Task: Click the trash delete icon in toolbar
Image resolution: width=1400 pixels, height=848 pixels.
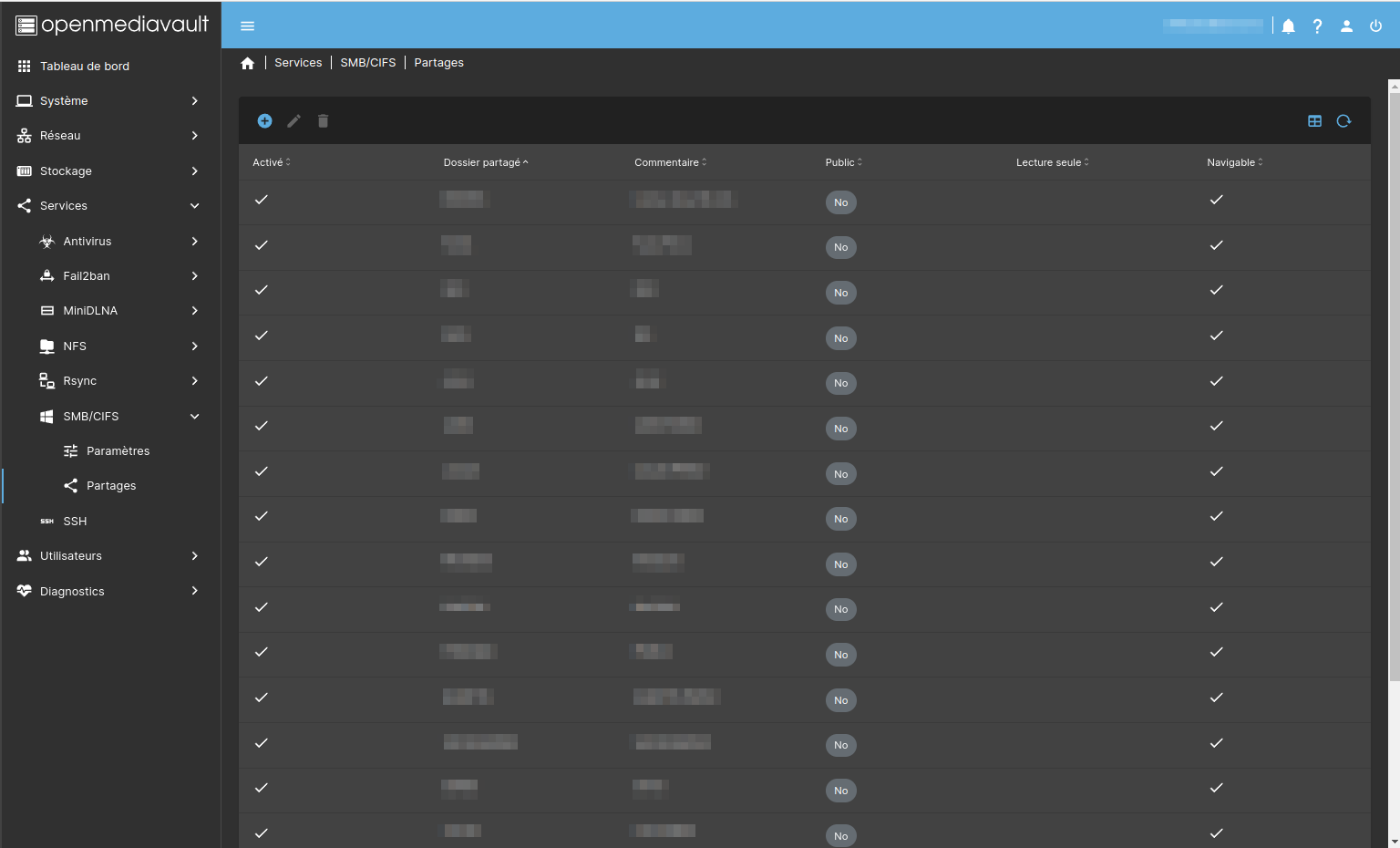Action: coord(323,121)
